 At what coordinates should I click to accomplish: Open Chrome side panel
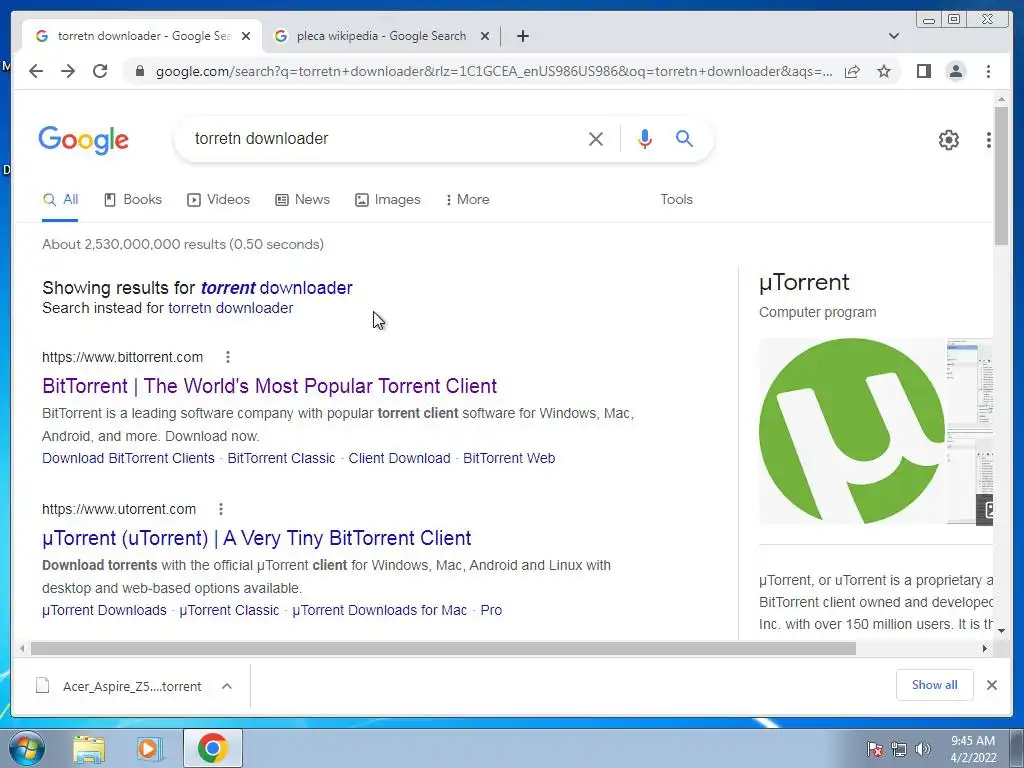[923, 71]
